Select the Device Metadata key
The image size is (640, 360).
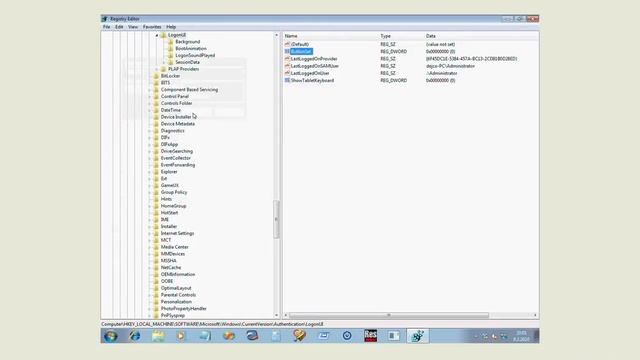tap(178, 124)
